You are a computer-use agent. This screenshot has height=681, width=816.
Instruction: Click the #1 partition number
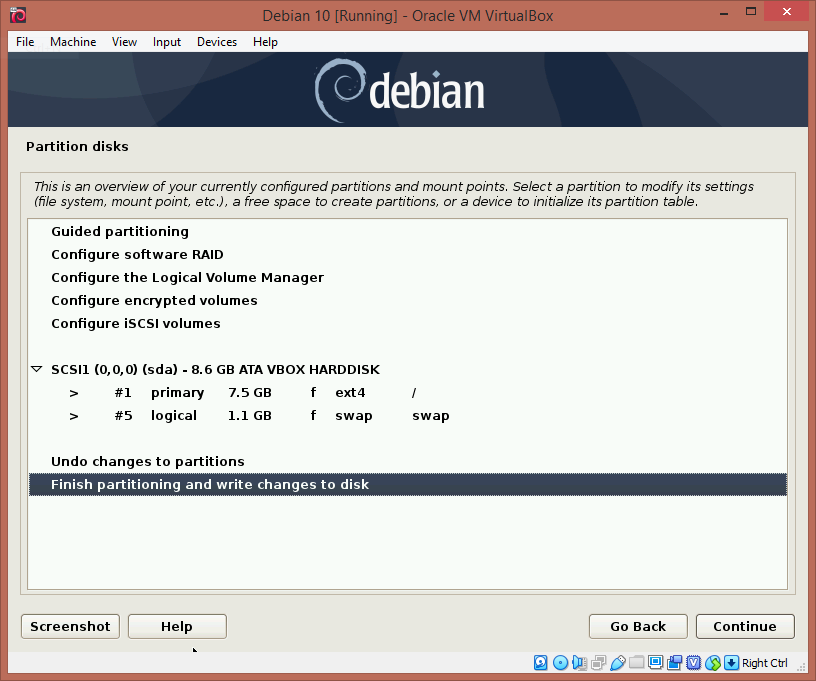pyautogui.click(x=123, y=393)
